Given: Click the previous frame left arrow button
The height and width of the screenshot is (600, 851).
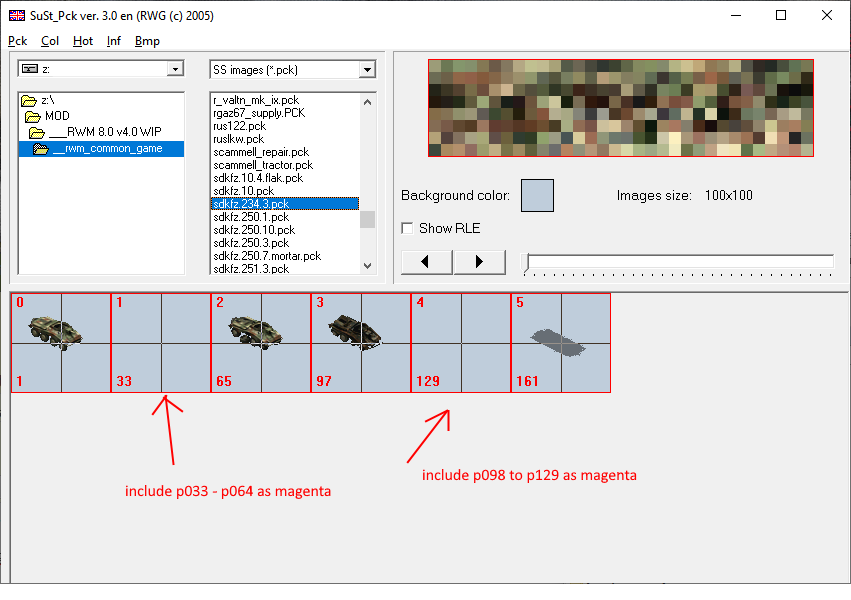Looking at the screenshot, I should coord(427,262).
